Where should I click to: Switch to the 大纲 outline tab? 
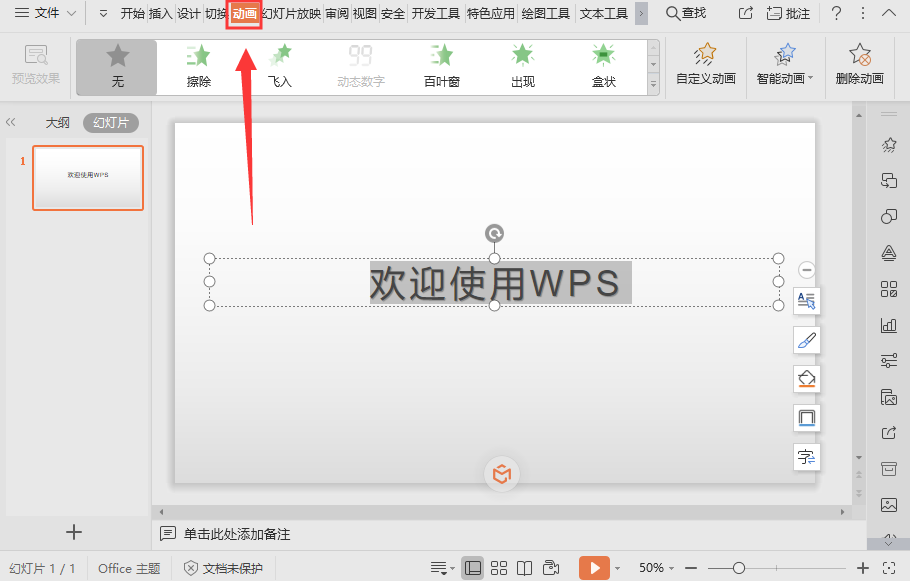tap(57, 122)
